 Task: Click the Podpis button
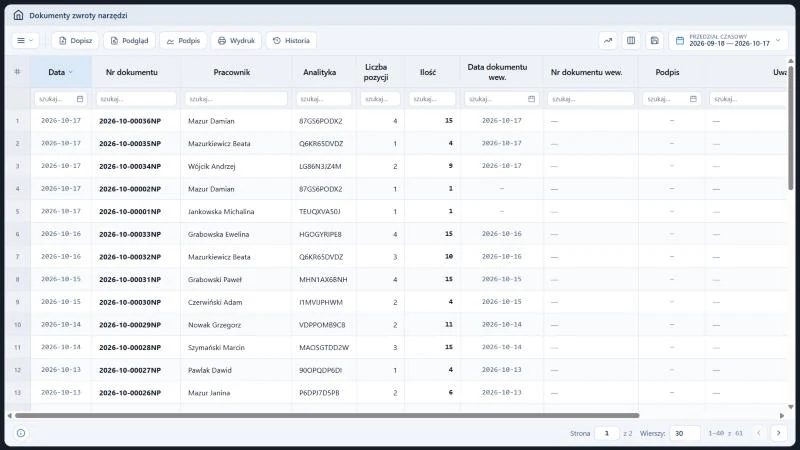(x=183, y=40)
